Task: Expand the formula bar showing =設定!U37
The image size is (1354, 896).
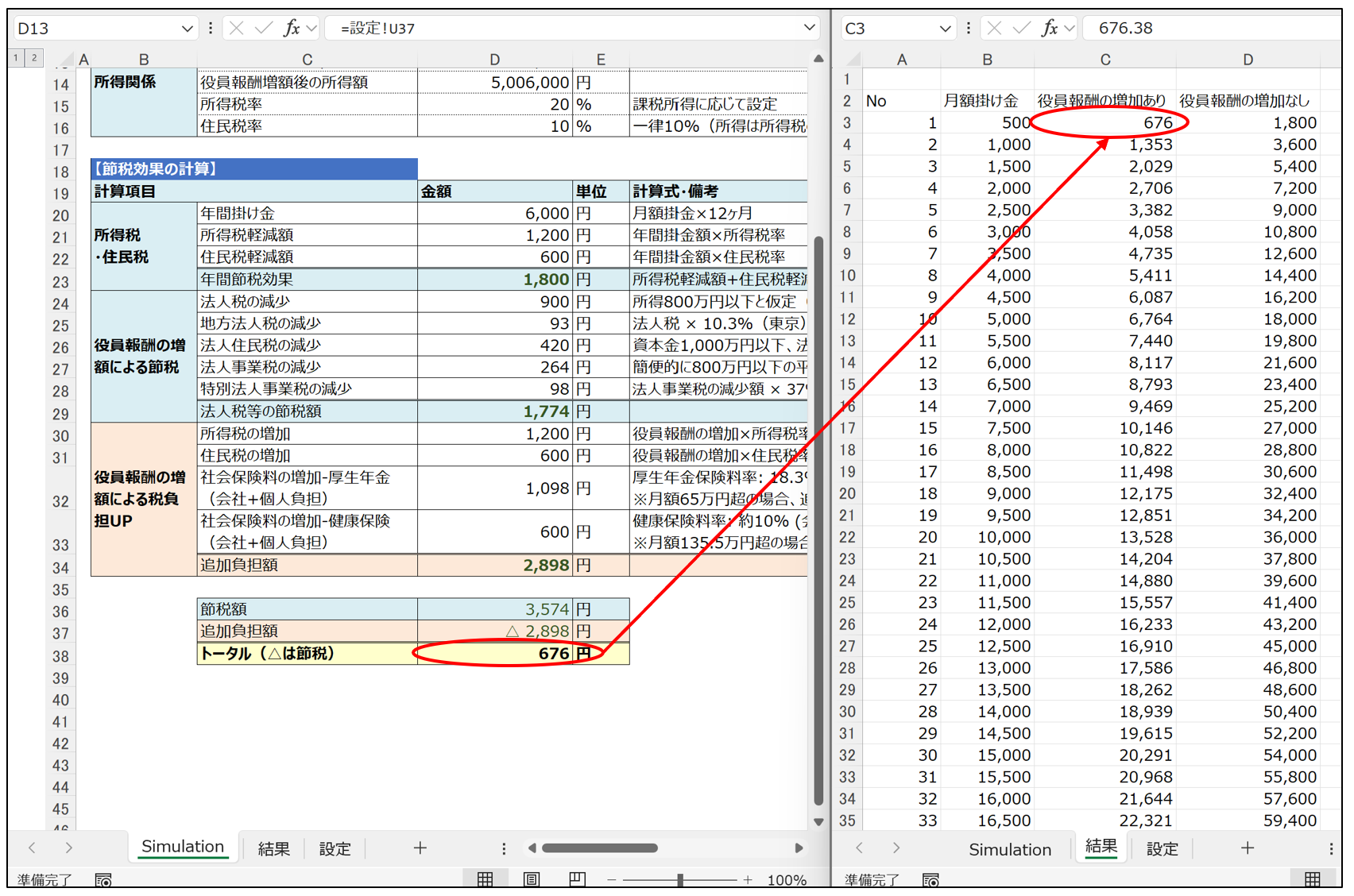Action: [809, 28]
